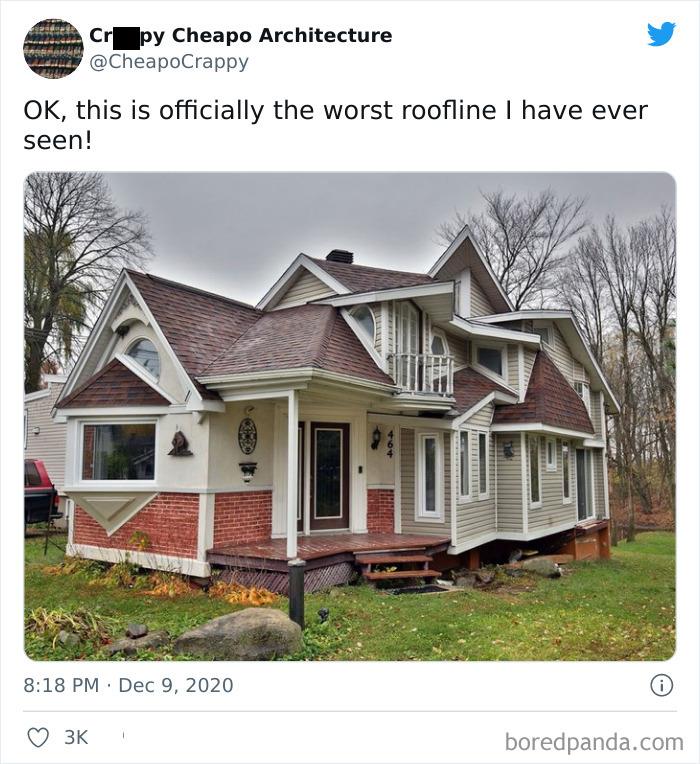
Task: Open the Cheapo Architecture display name
Action: click(x=240, y=35)
